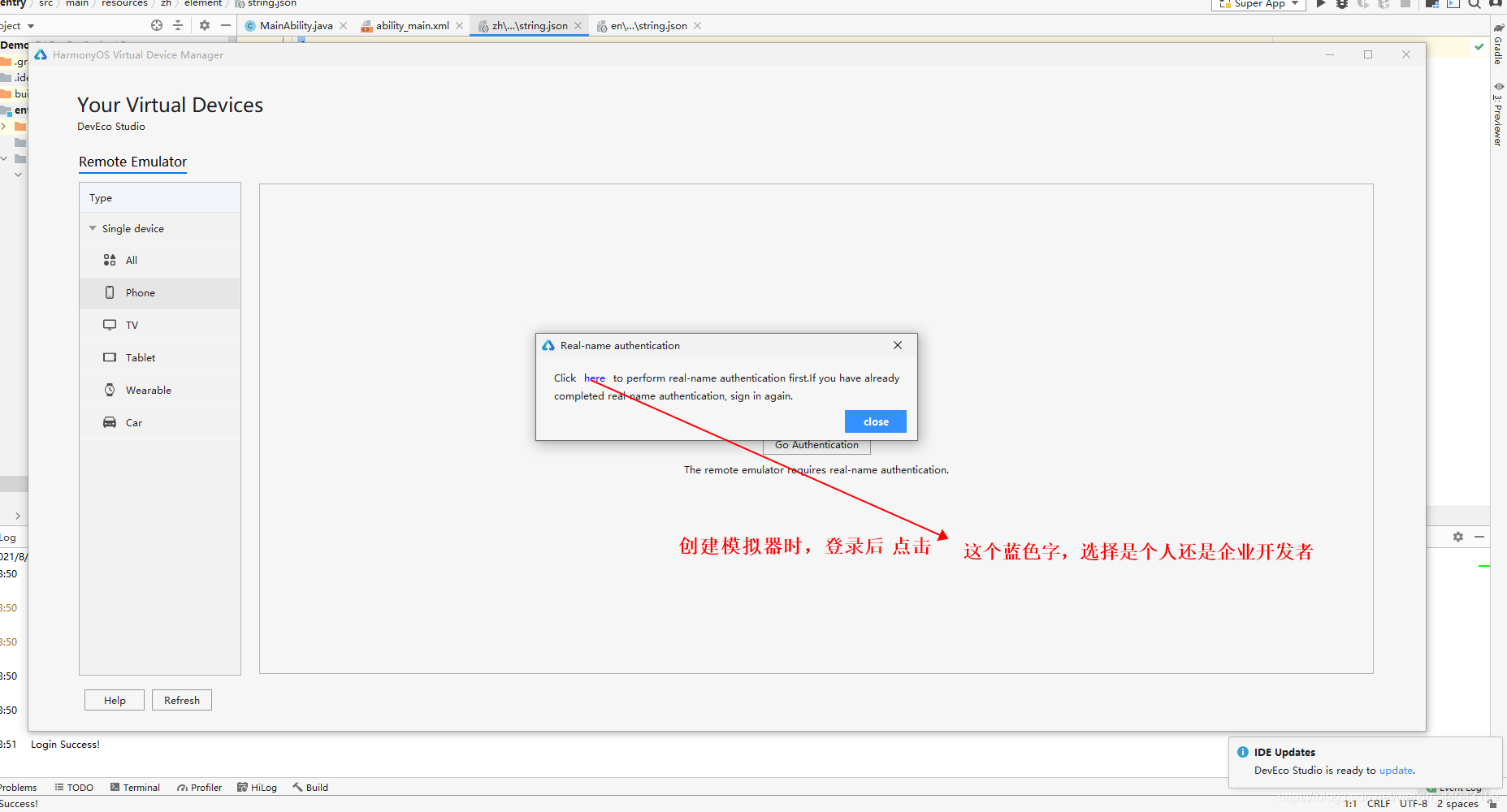Click the Refresh button
The width and height of the screenshot is (1507, 812).
(182, 700)
